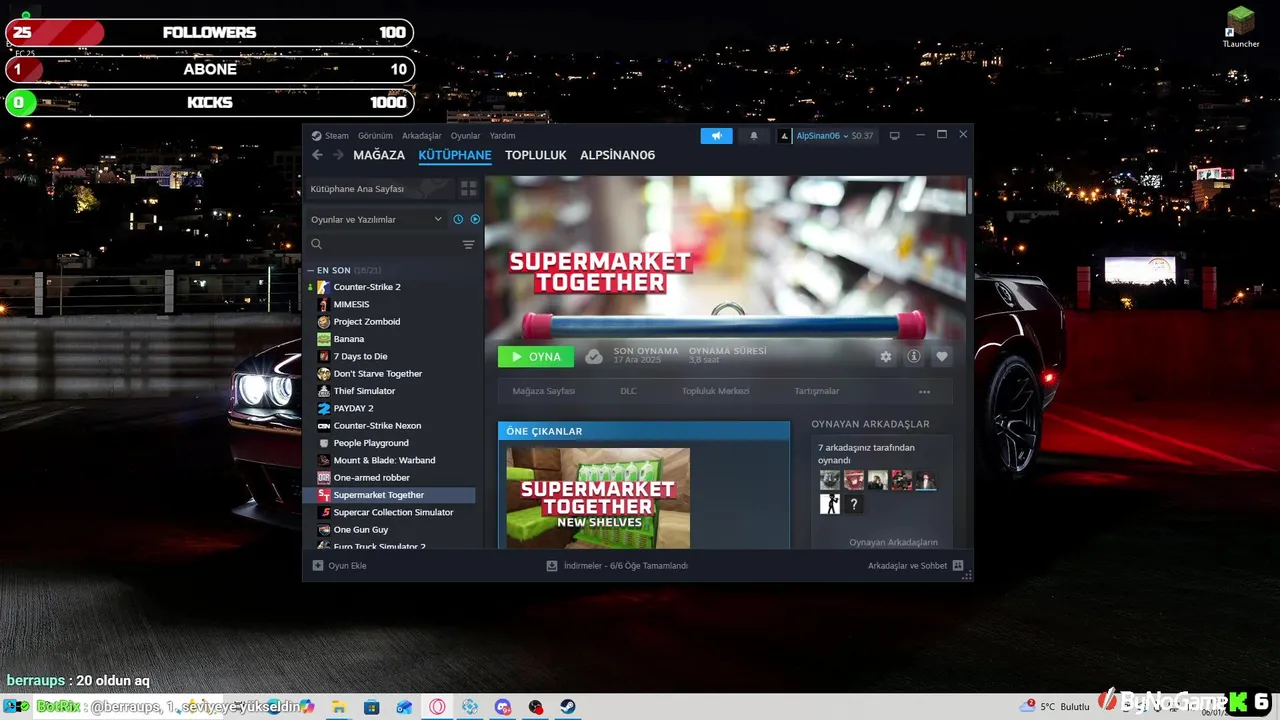Show game info icon

click(913, 357)
